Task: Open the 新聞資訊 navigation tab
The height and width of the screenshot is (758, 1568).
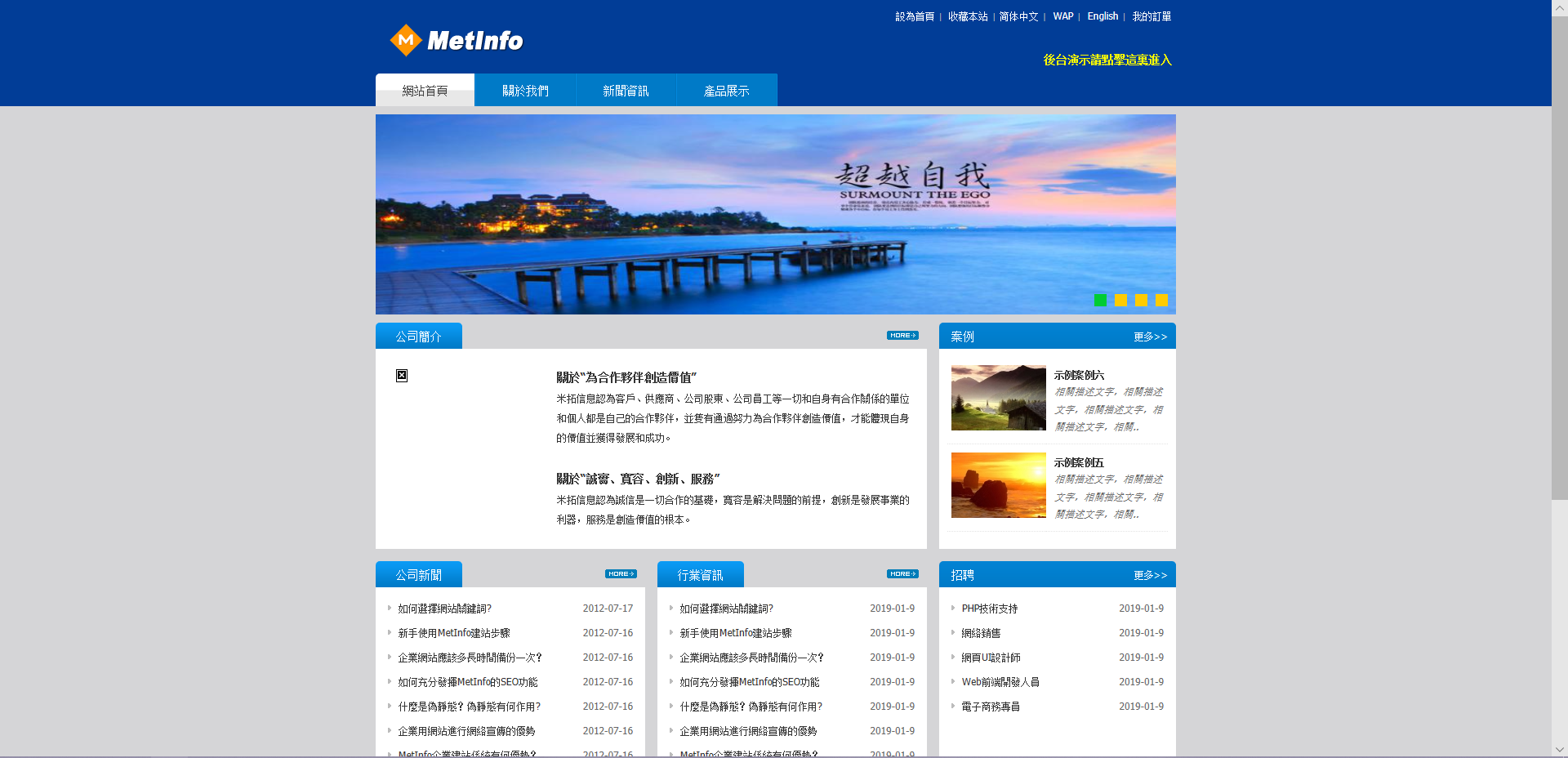Action: click(626, 91)
